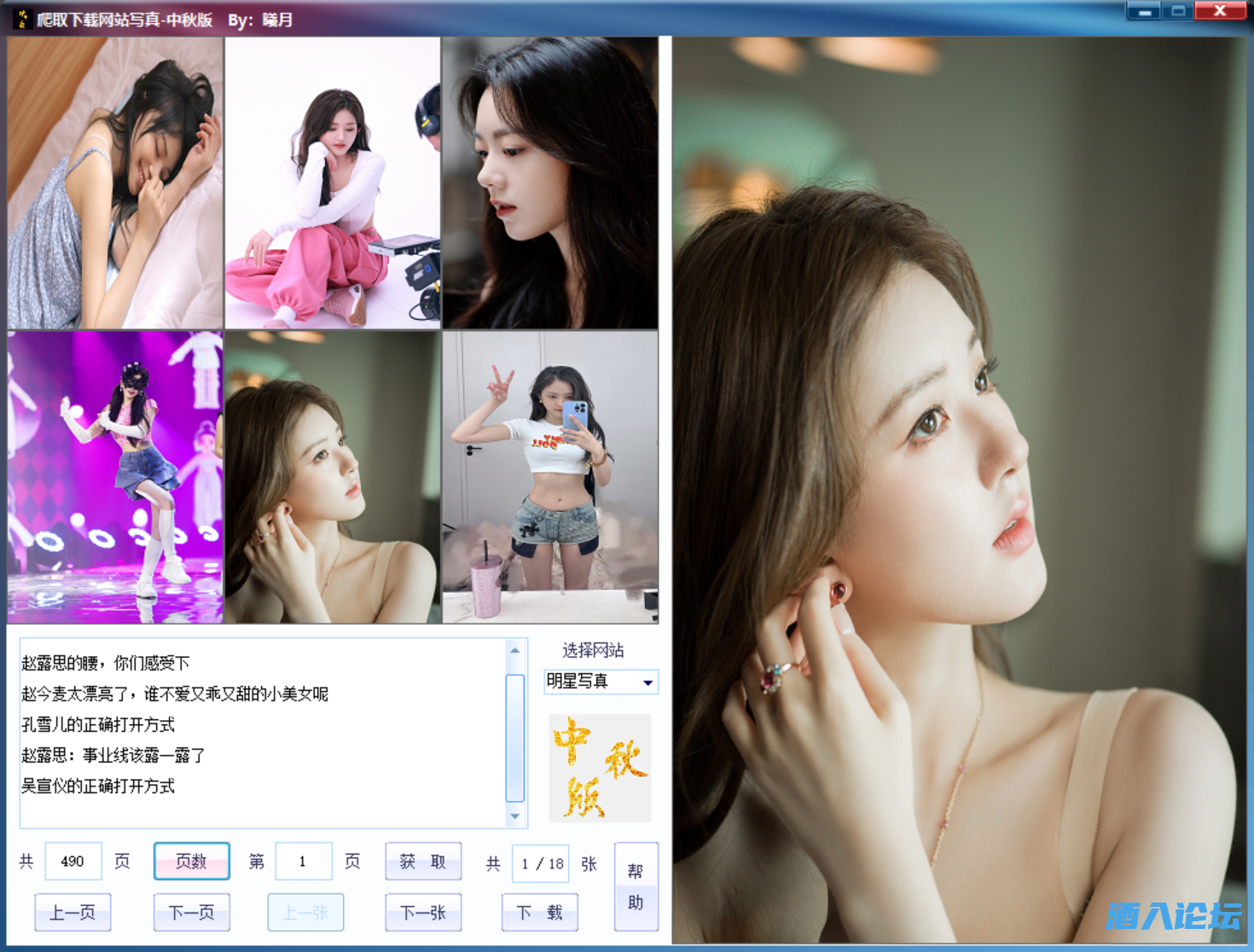Choose the first 孔雪儿的正确打开方式 list entry
The width and height of the screenshot is (1254, 952).
(x=98, y=724)
